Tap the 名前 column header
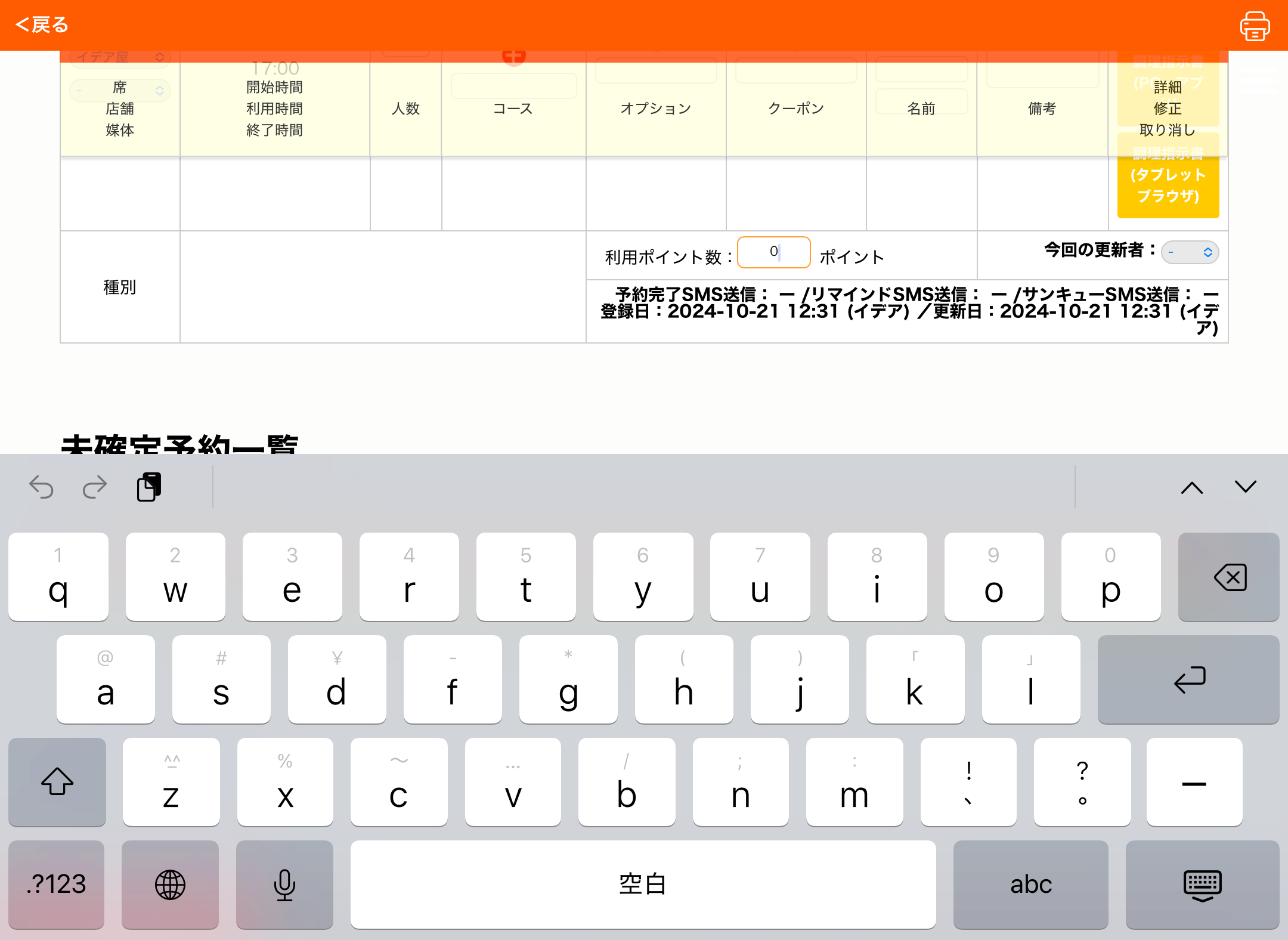Screen dimensions: 1288x940 tap(921, 109)
